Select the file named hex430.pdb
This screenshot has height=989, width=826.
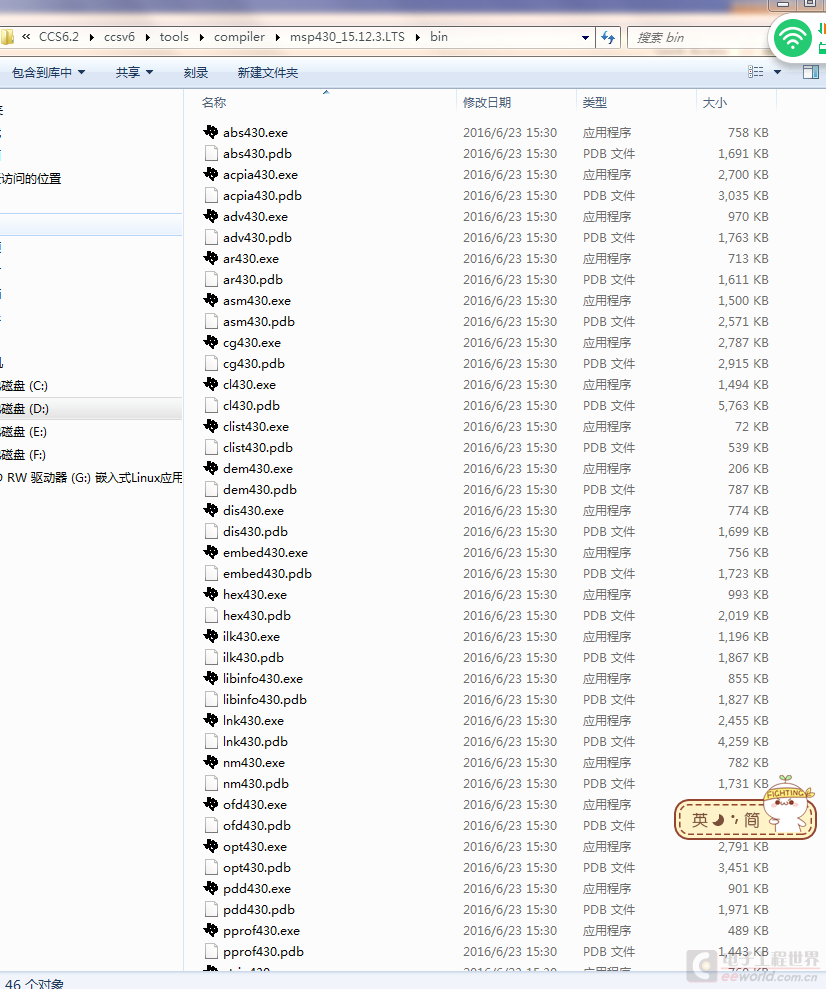[257, 616]
